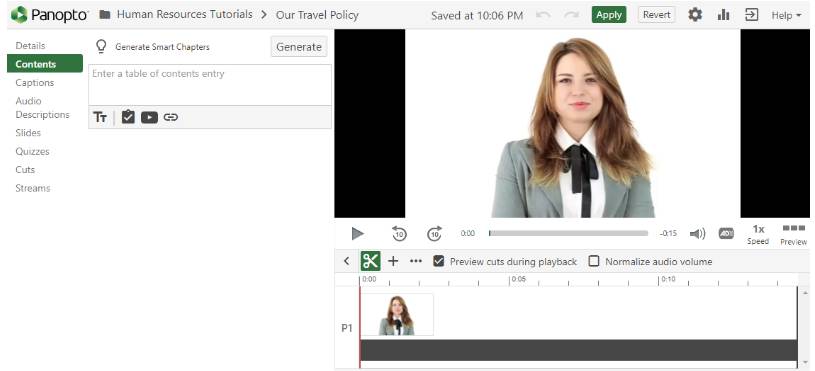Click the video preview of presenter
815x371 pixels.
[572, 124]
